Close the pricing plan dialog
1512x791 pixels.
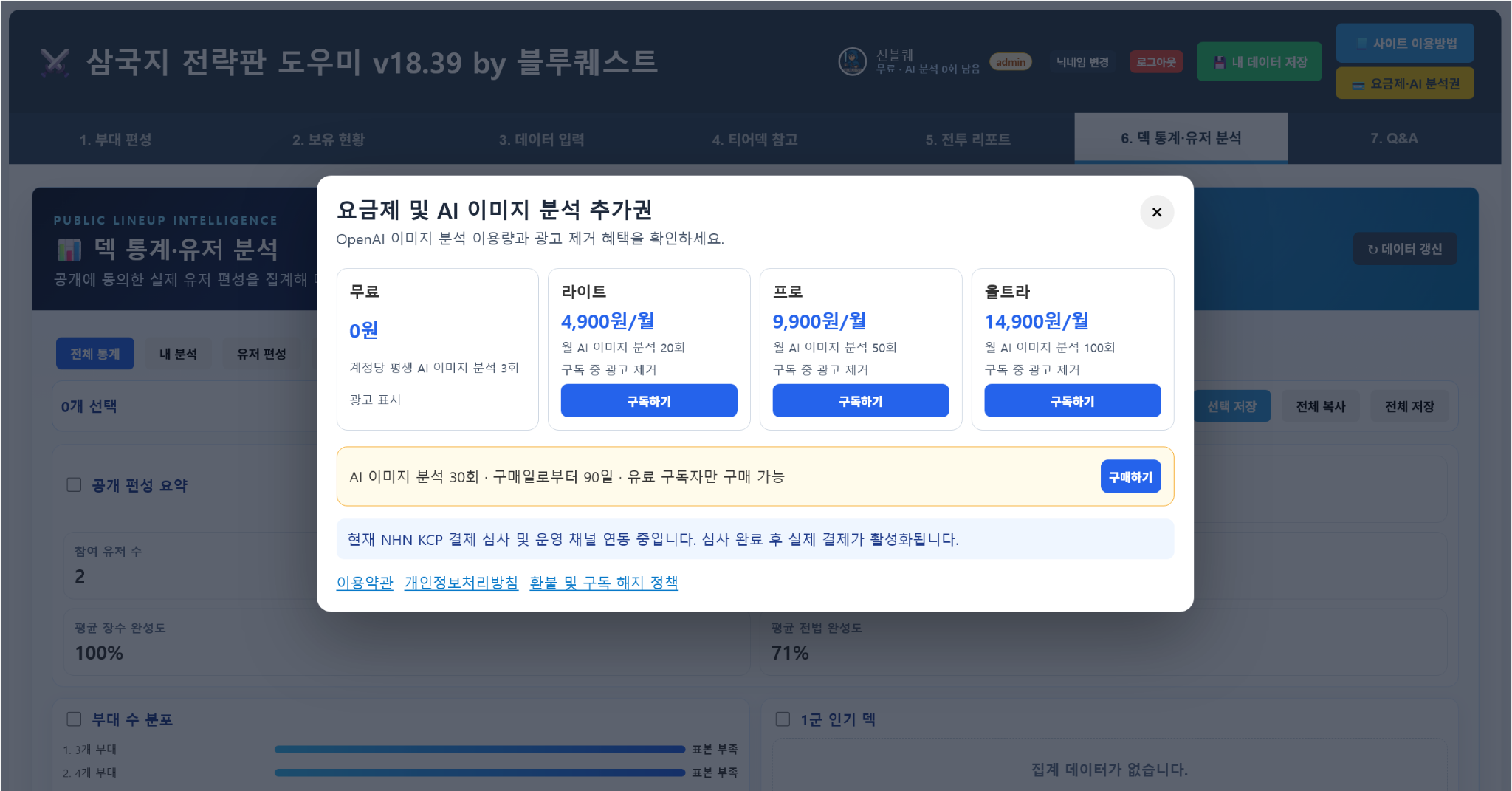click(1156, 212)
